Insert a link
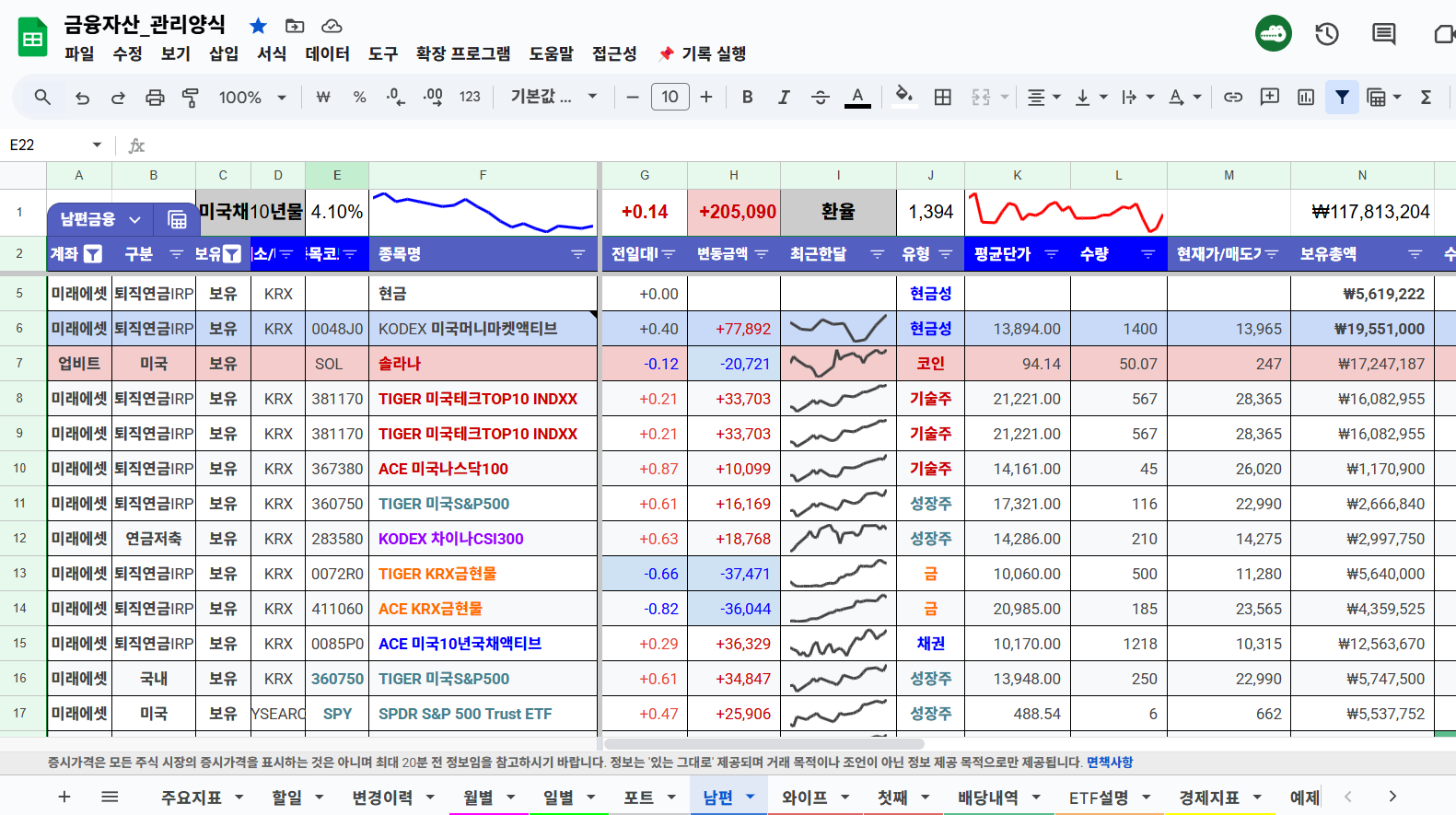1456x815 pixels. [x=1233, y=97]
